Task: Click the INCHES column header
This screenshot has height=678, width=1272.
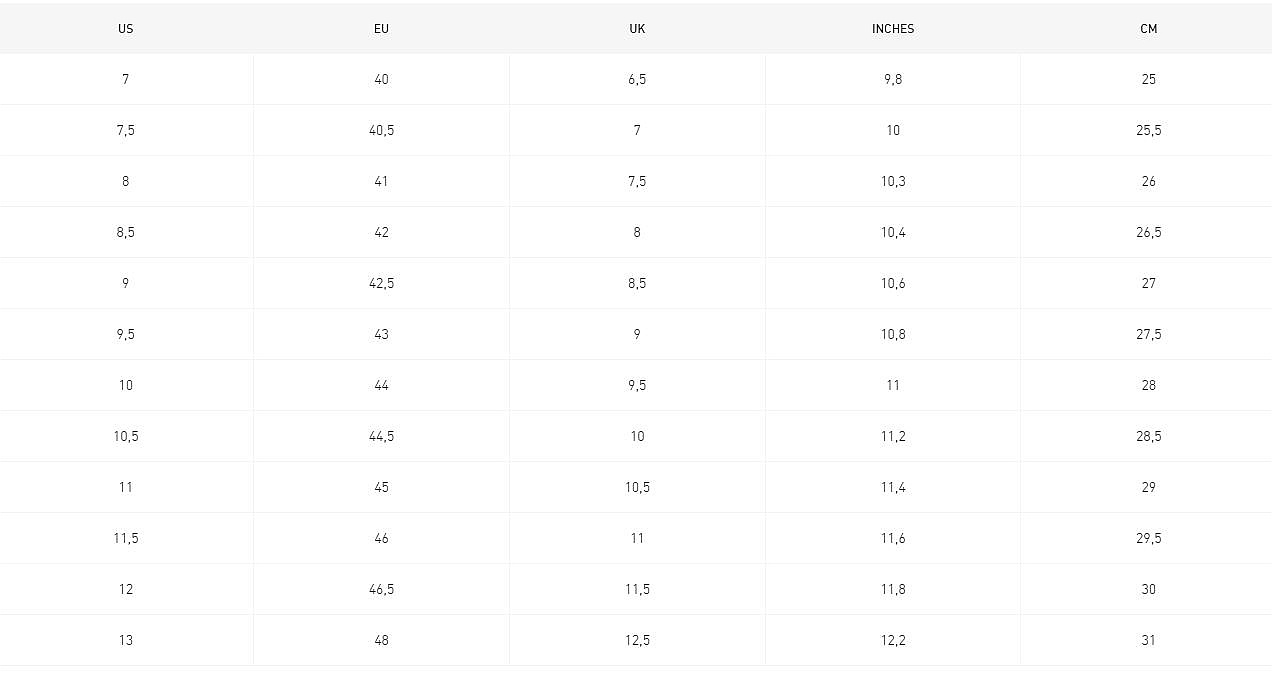Action: [x=893, y=29]
